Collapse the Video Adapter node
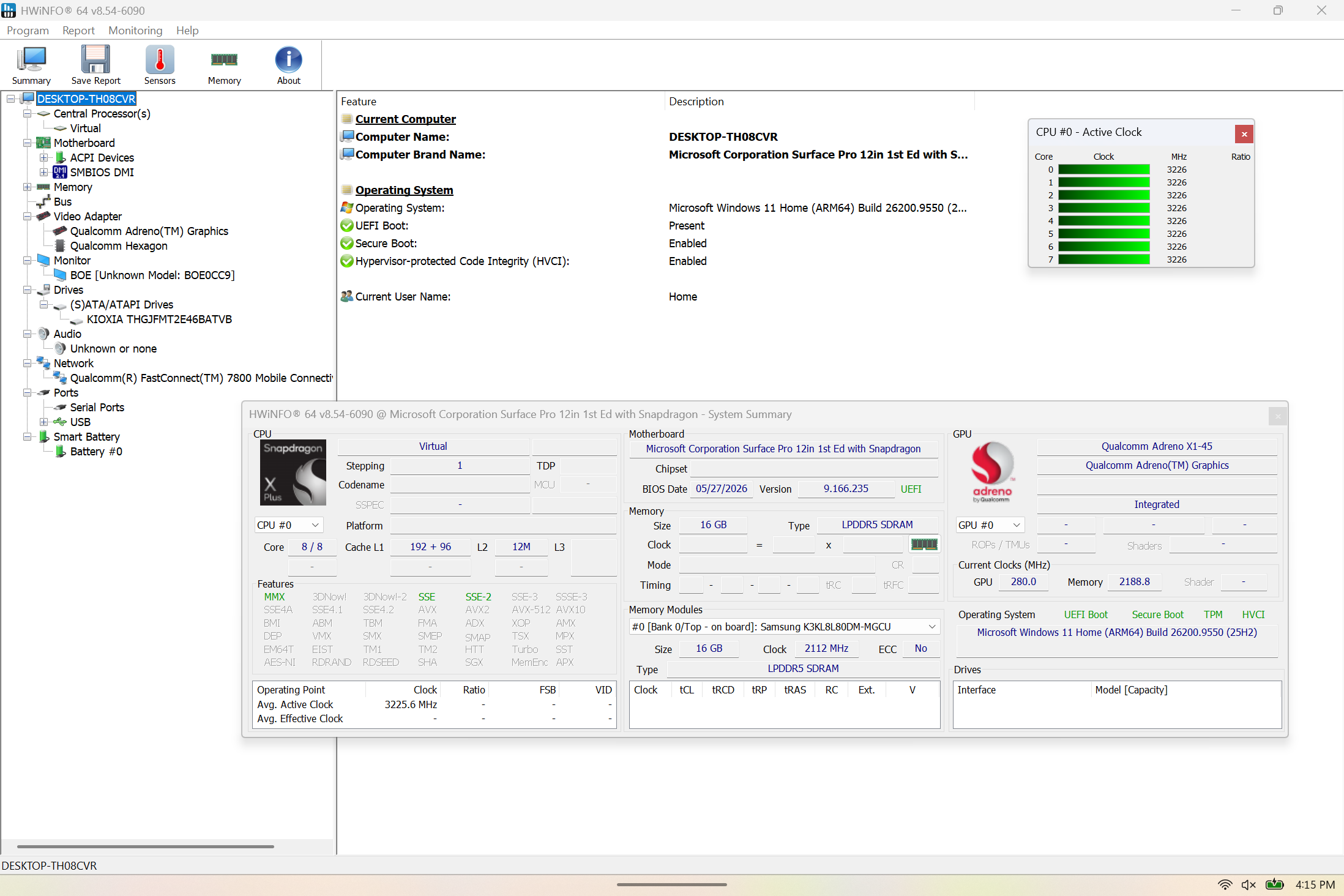 [27, 216]
